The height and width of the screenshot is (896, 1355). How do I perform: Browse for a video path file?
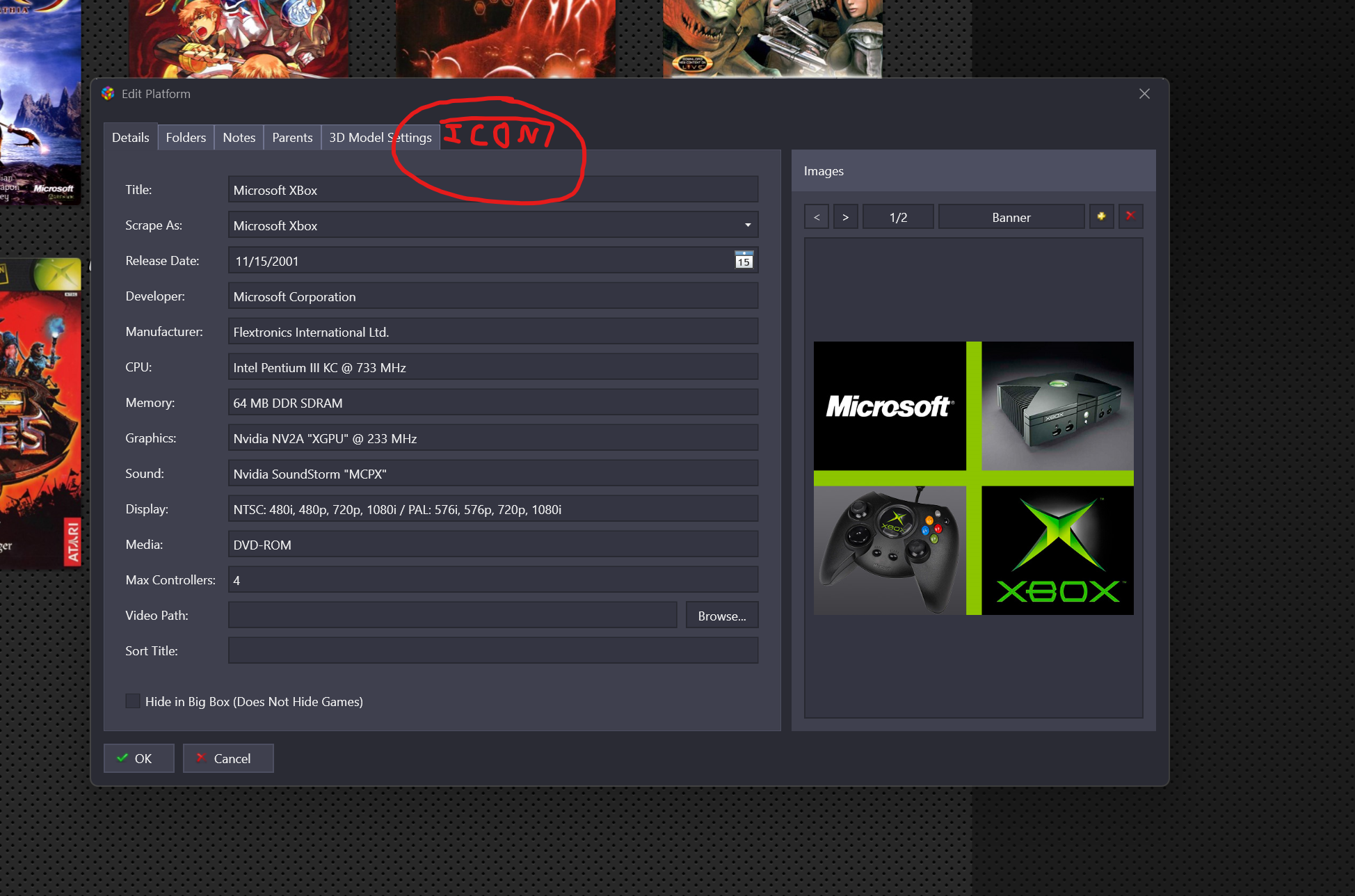[x=722, y=616]
